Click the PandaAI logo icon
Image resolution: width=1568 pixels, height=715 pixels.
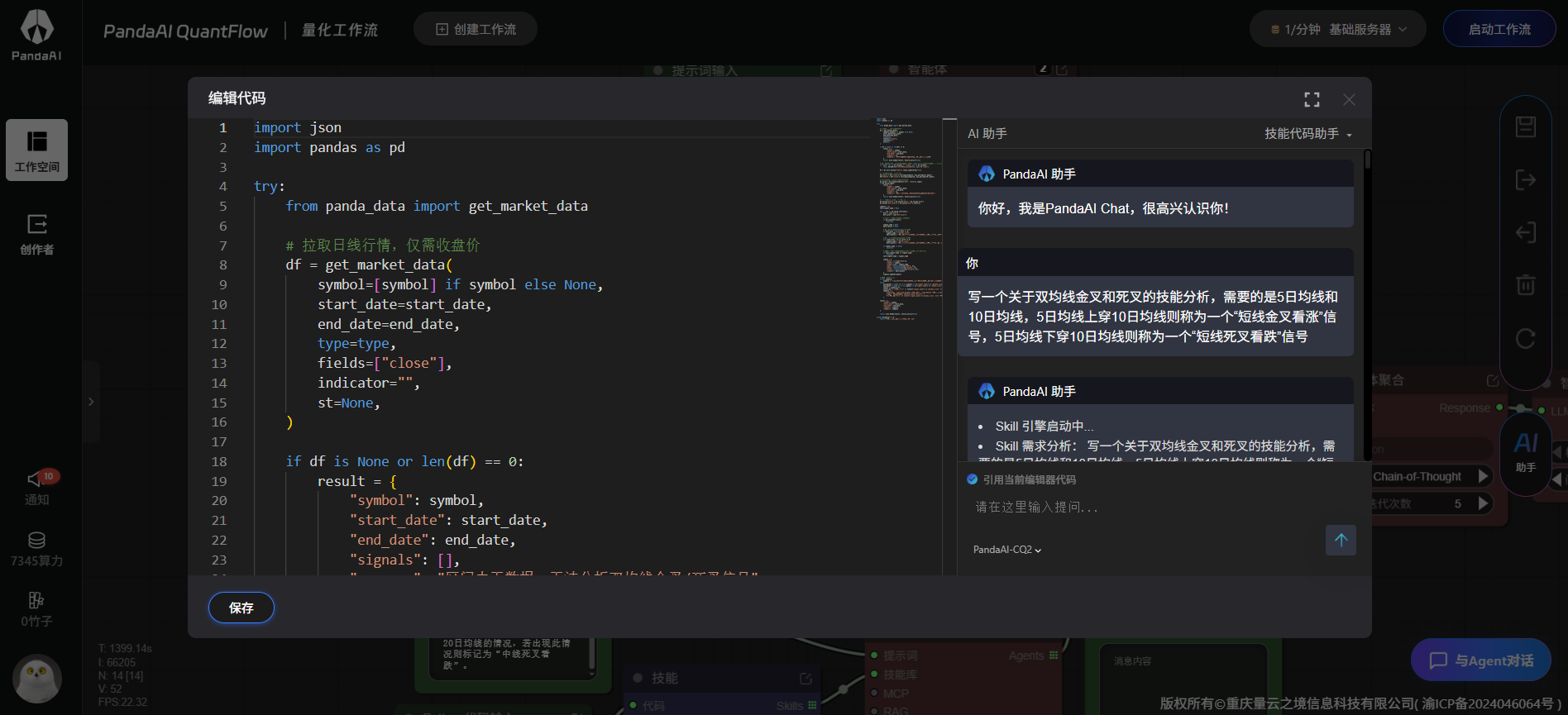click(x=36, y=27)
